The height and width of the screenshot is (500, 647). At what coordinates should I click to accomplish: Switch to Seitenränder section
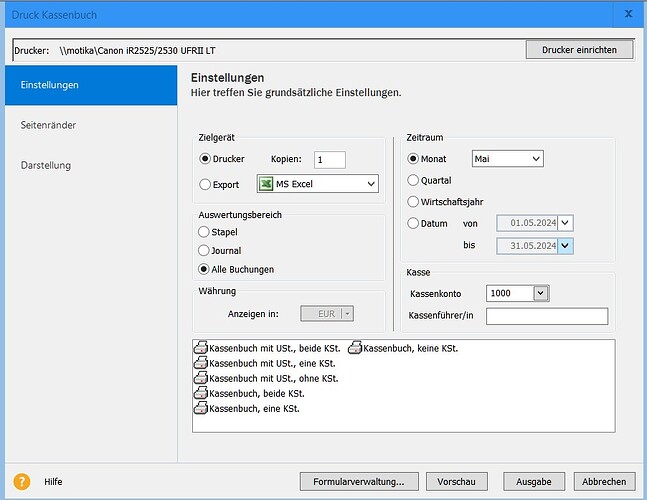click(x=48, y=125)
